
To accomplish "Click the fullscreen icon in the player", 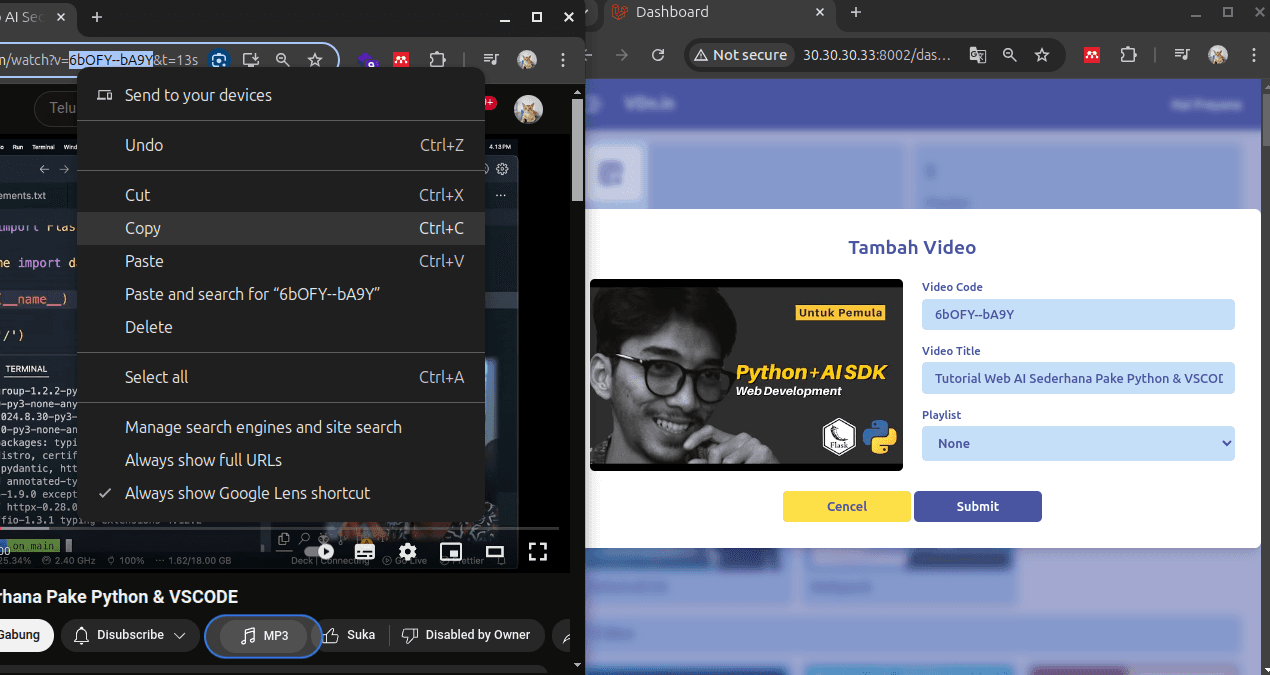I will click(x=538, y=551).
